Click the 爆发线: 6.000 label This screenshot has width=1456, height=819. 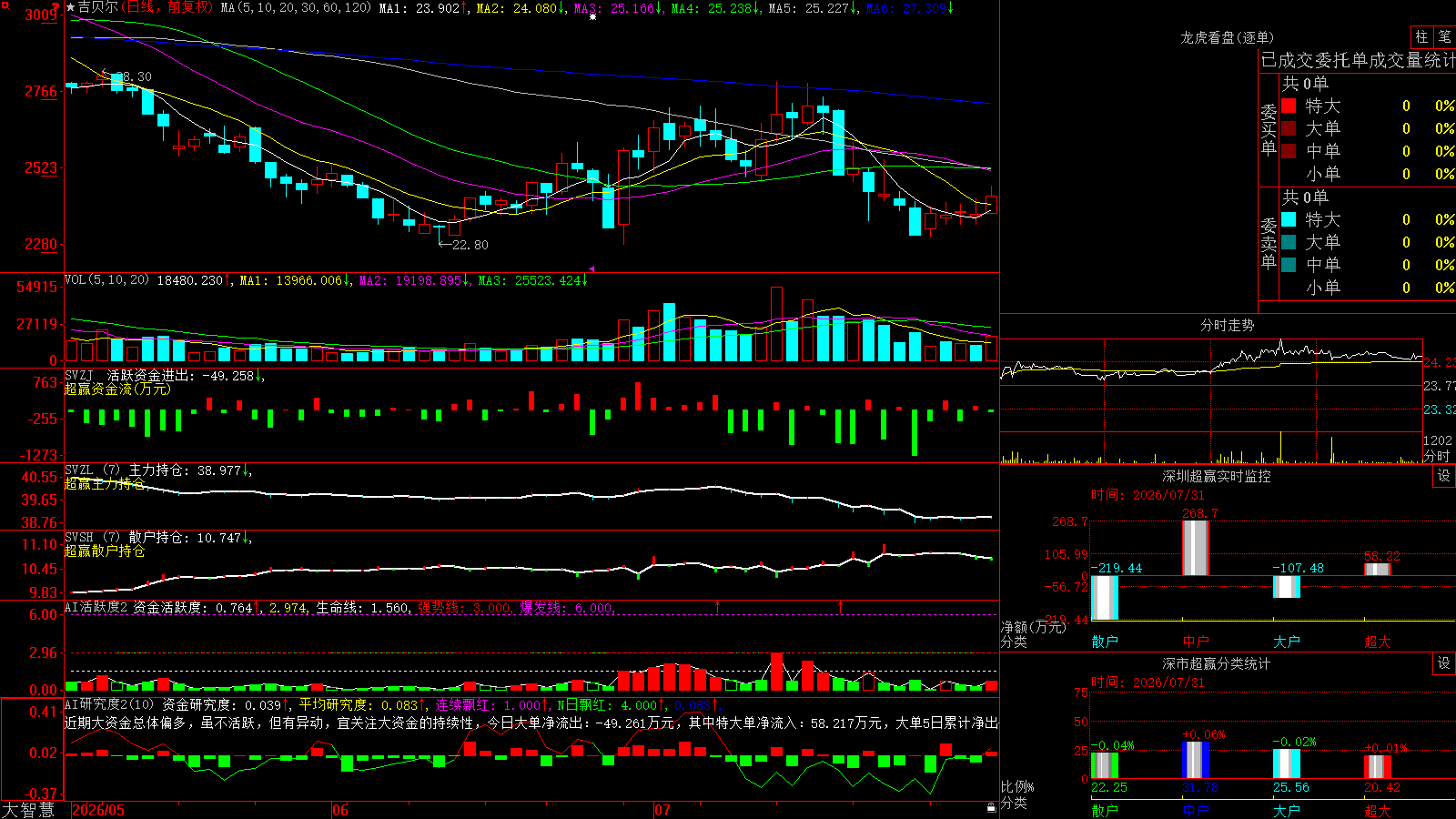tap(565, 607)
